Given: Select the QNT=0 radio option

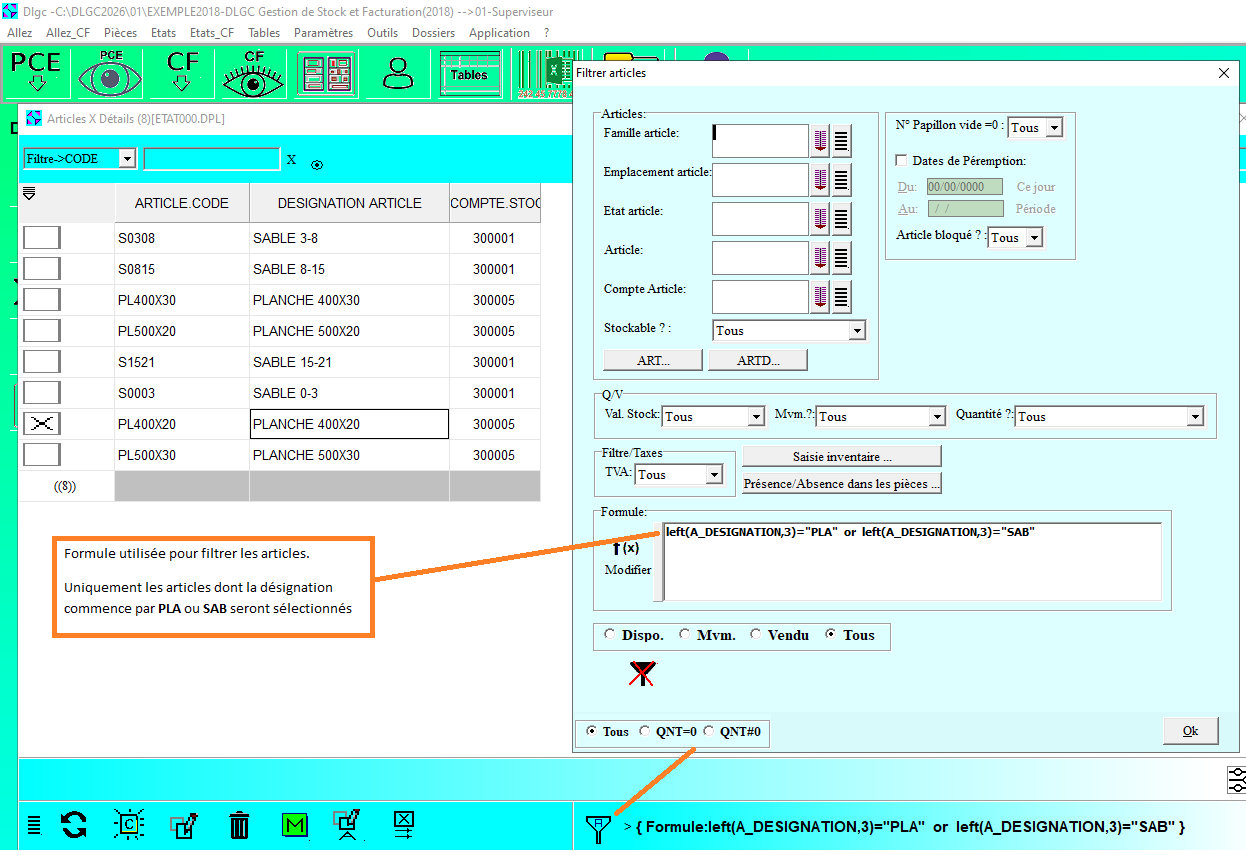Looking at the screenshot, I should click(x=645, y=731).
